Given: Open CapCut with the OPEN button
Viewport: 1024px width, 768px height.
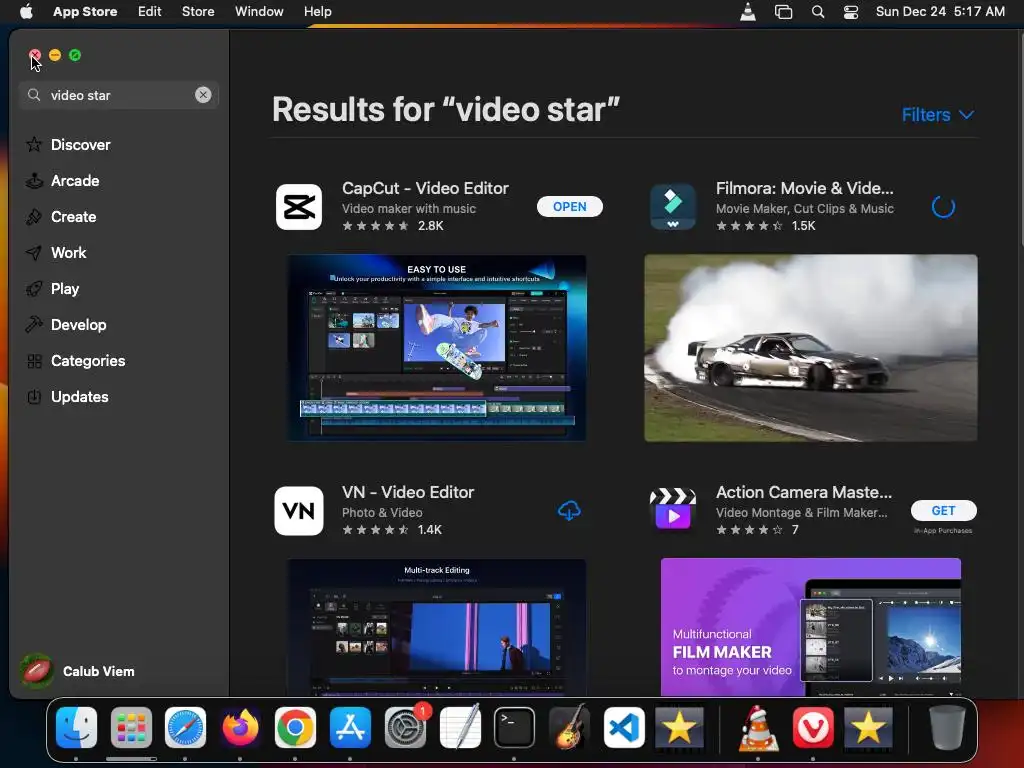Looking at the screenshot, I should click(569, 206).
